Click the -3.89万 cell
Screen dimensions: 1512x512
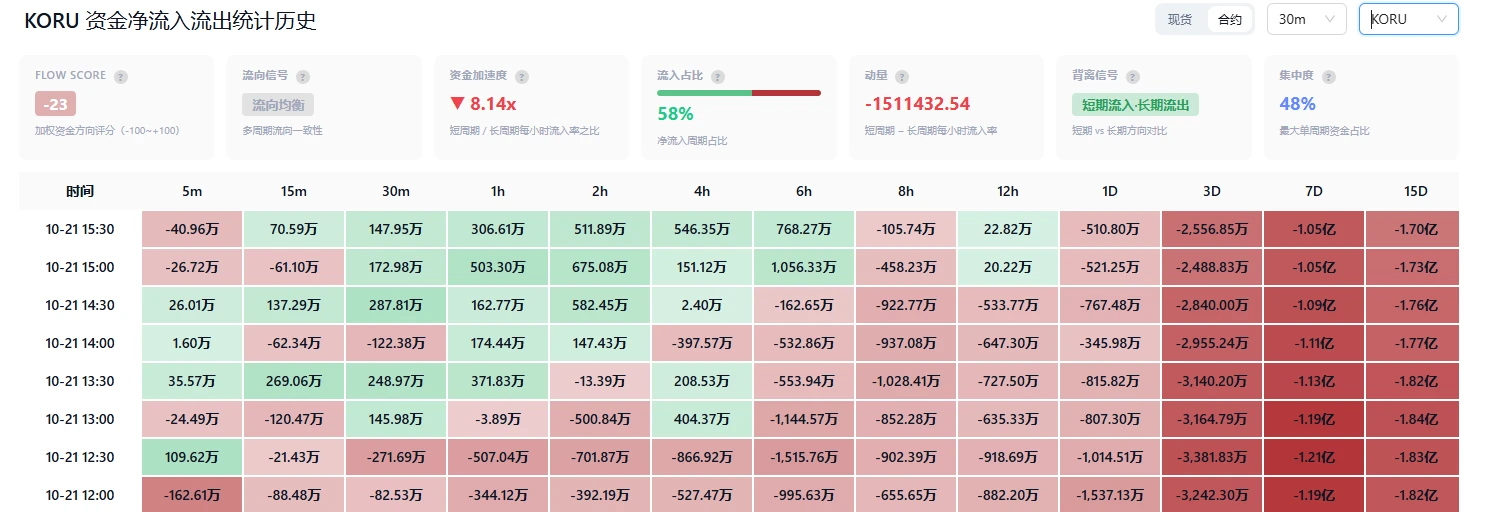coord(498,419)
